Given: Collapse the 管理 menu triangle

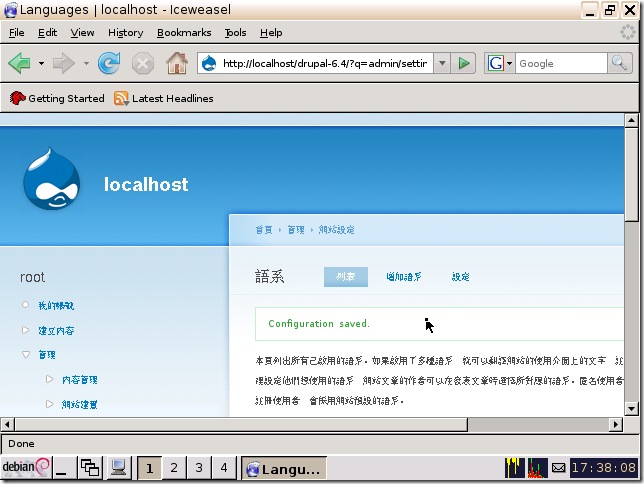Looking at the screenshot, I should click(x=25, y=355).
